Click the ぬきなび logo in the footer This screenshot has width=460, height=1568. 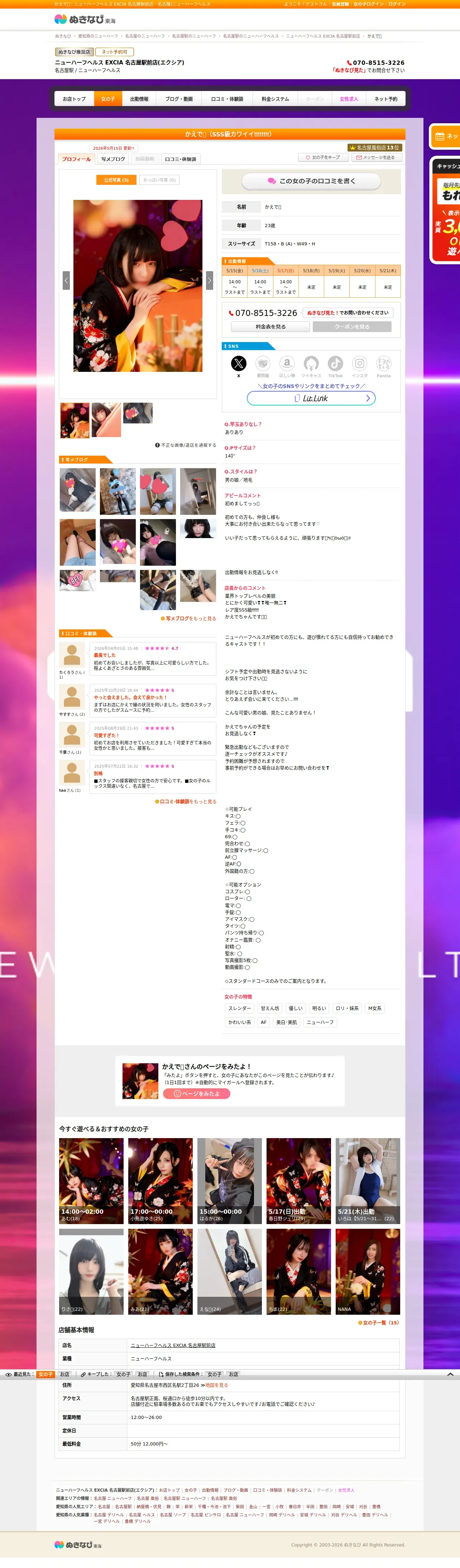click(78, 1544)
